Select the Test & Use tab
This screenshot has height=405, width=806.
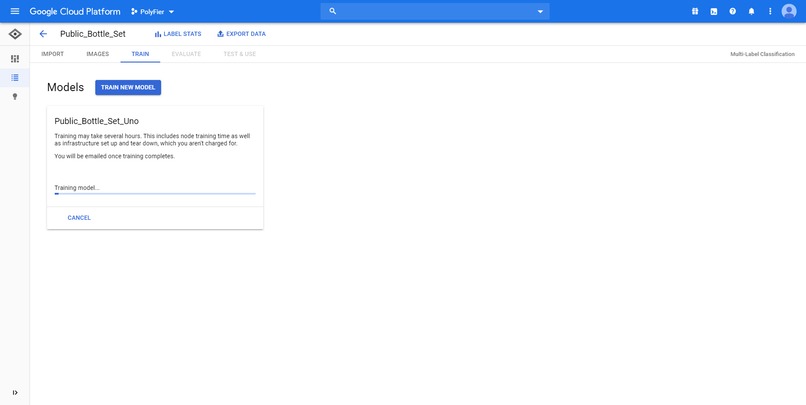pos(240,54)
